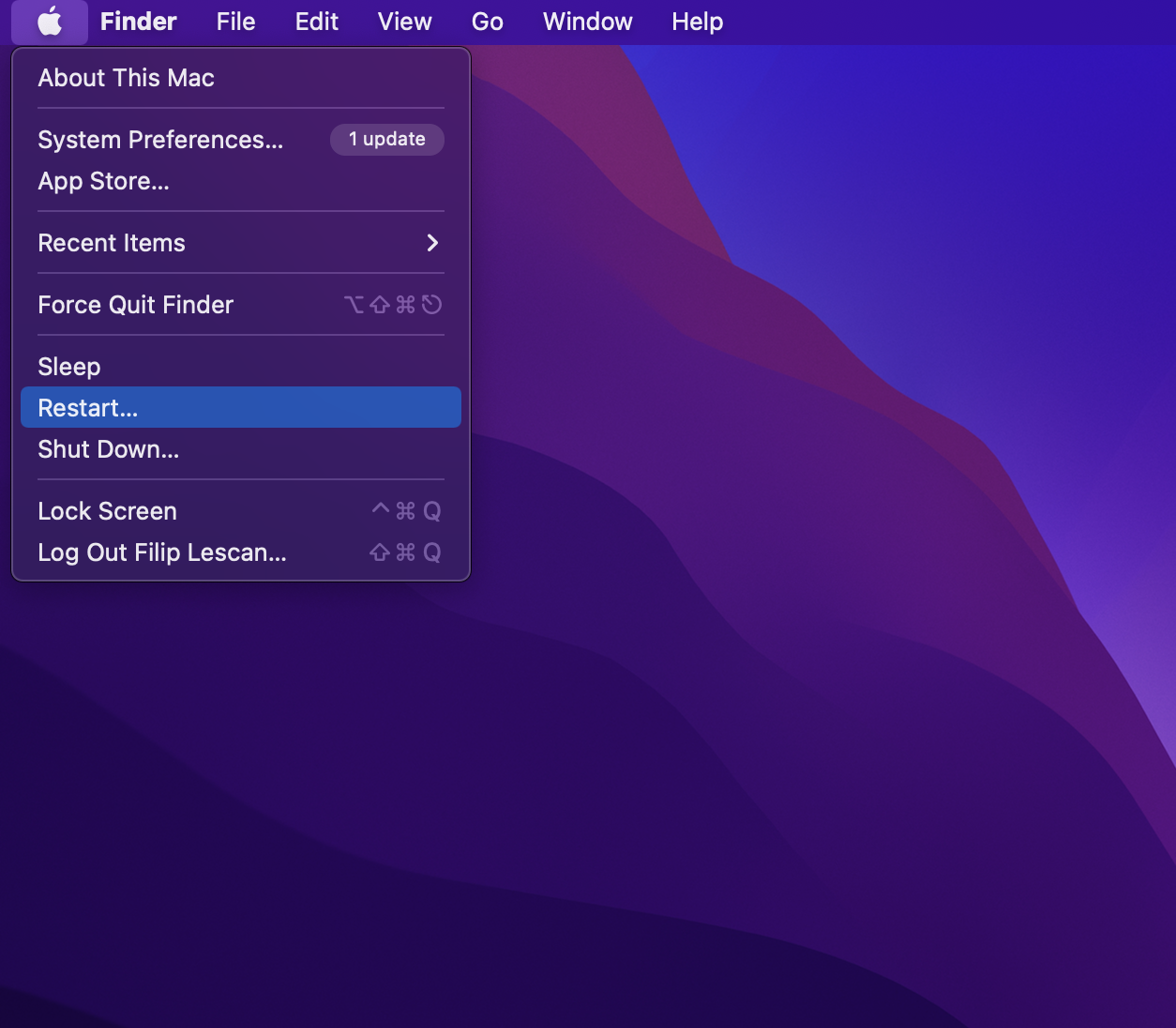This screenshot has height=1028, width=1176.
Task: Select Lock Screen
Action: (x=241, y=511)
